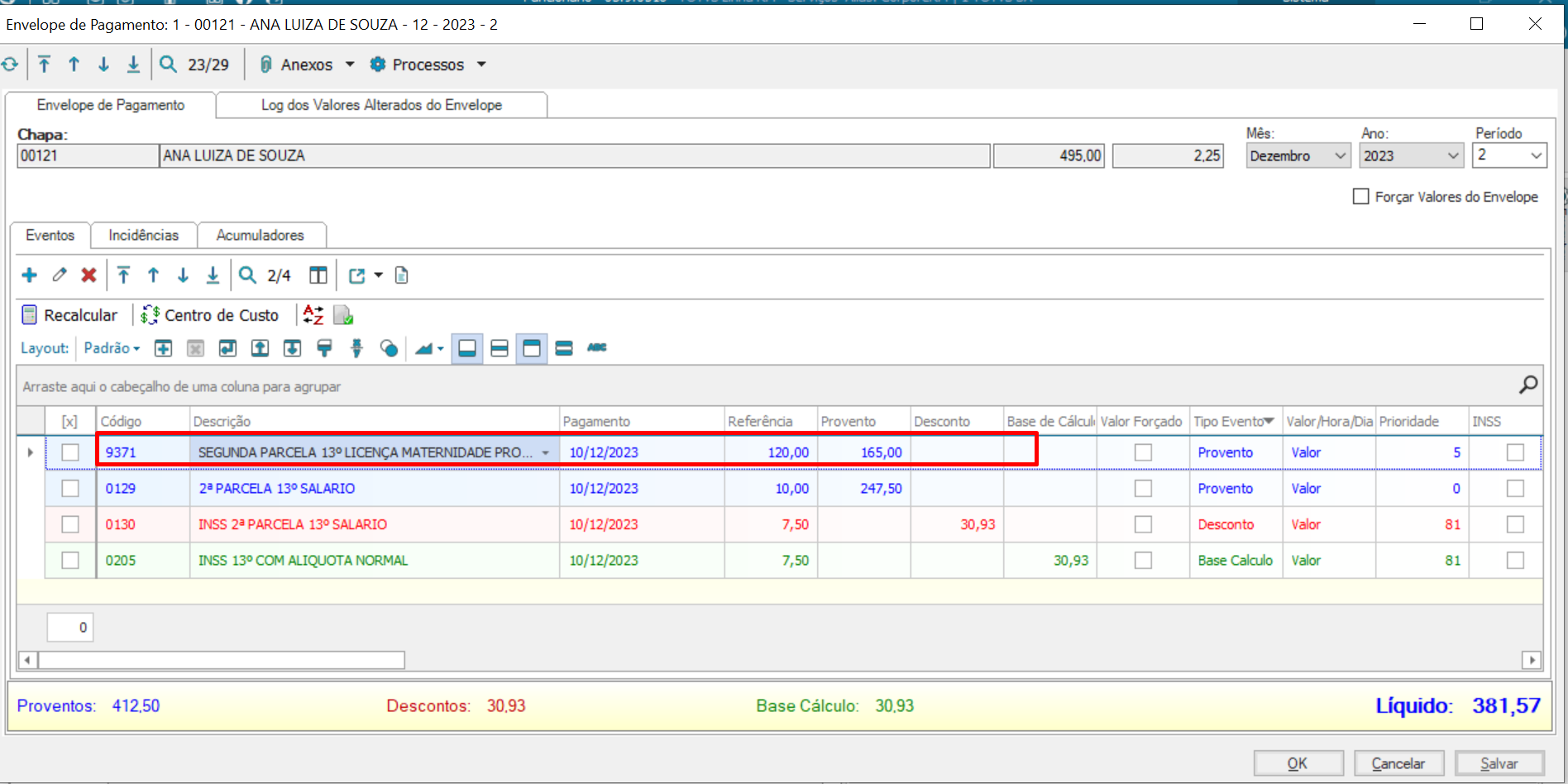Open the columns chooser icon
Viewport: 1568px width, 784px height.
pyautogui.click(x=318, y=275)
